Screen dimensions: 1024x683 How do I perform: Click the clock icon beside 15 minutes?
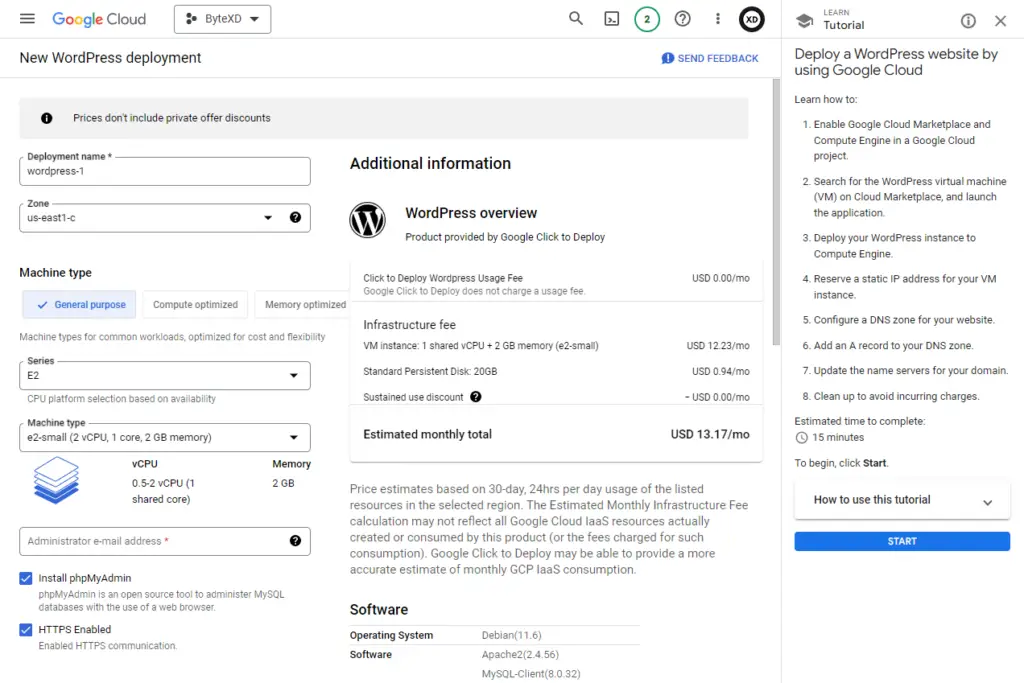point(801,437)
